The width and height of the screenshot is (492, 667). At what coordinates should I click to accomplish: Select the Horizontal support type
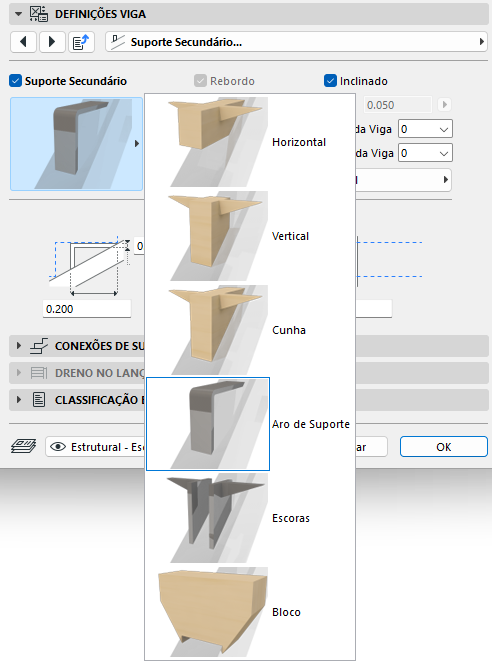[250, 142]
